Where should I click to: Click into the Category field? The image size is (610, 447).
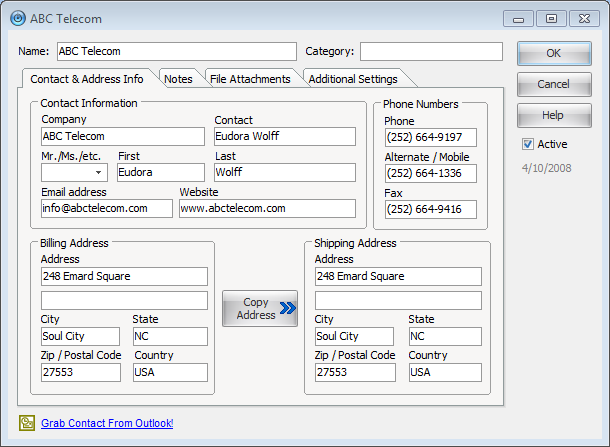431,51
